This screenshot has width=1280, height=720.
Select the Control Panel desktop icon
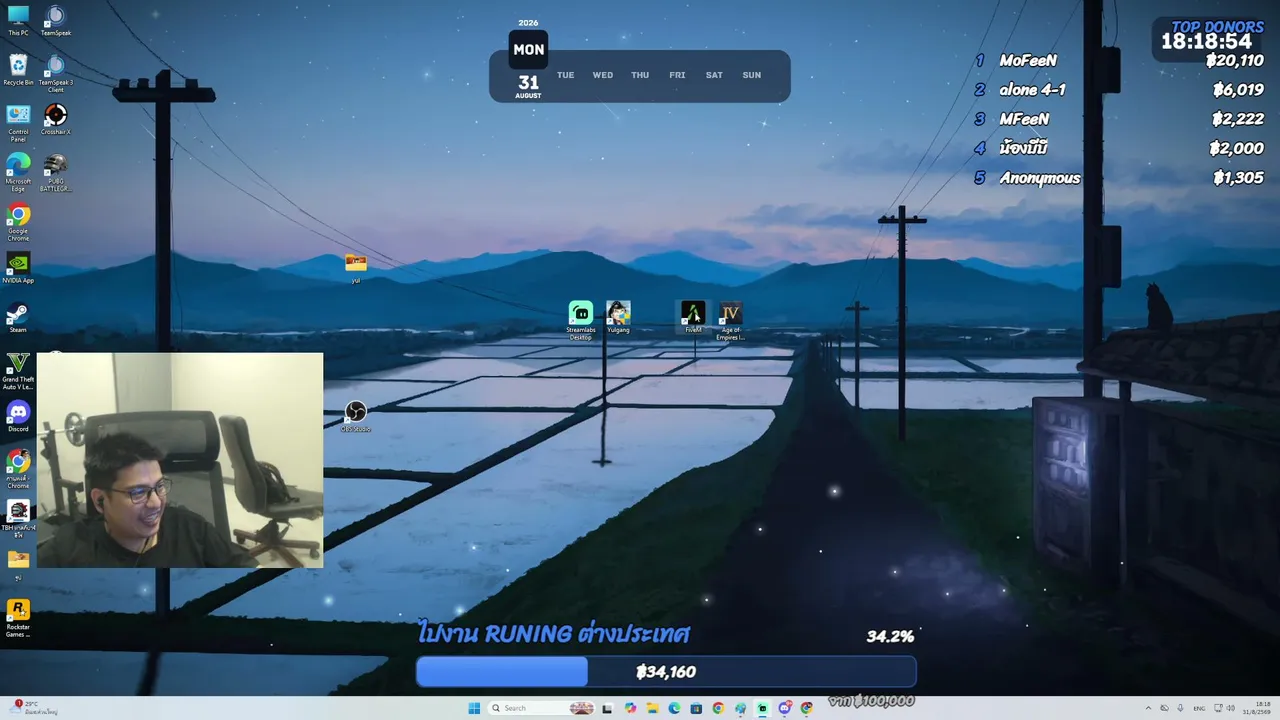[18, 121]
